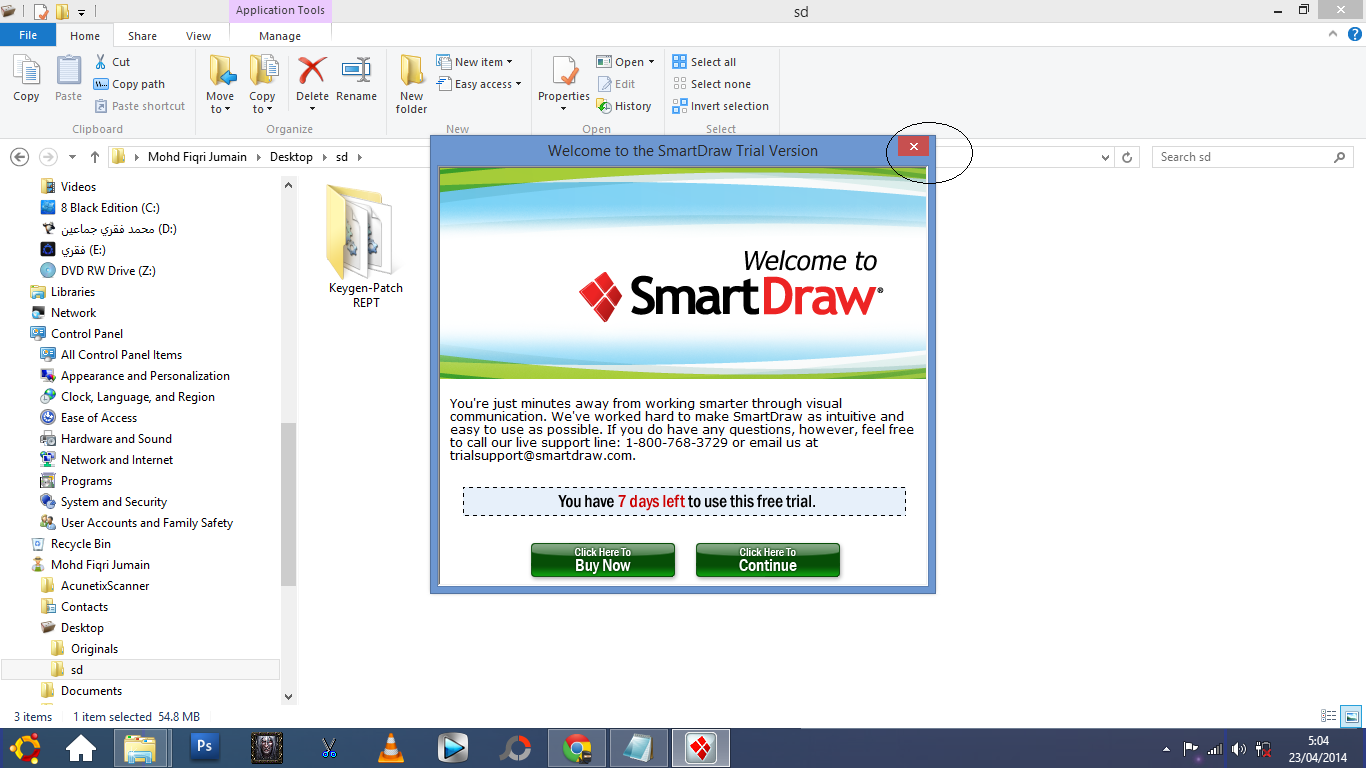Viewport: 1366px width, 768px height.
Task: Open the Move to dropdown
Action: click(219, 82)
